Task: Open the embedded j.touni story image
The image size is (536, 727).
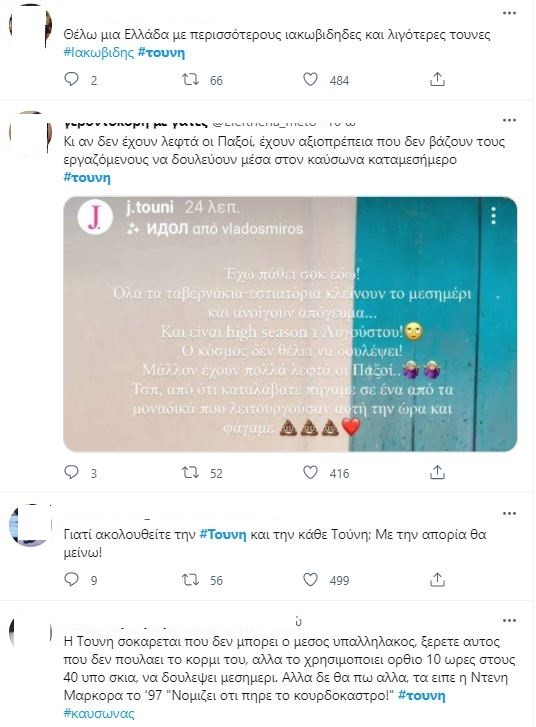Action: (x=290, y=324)
